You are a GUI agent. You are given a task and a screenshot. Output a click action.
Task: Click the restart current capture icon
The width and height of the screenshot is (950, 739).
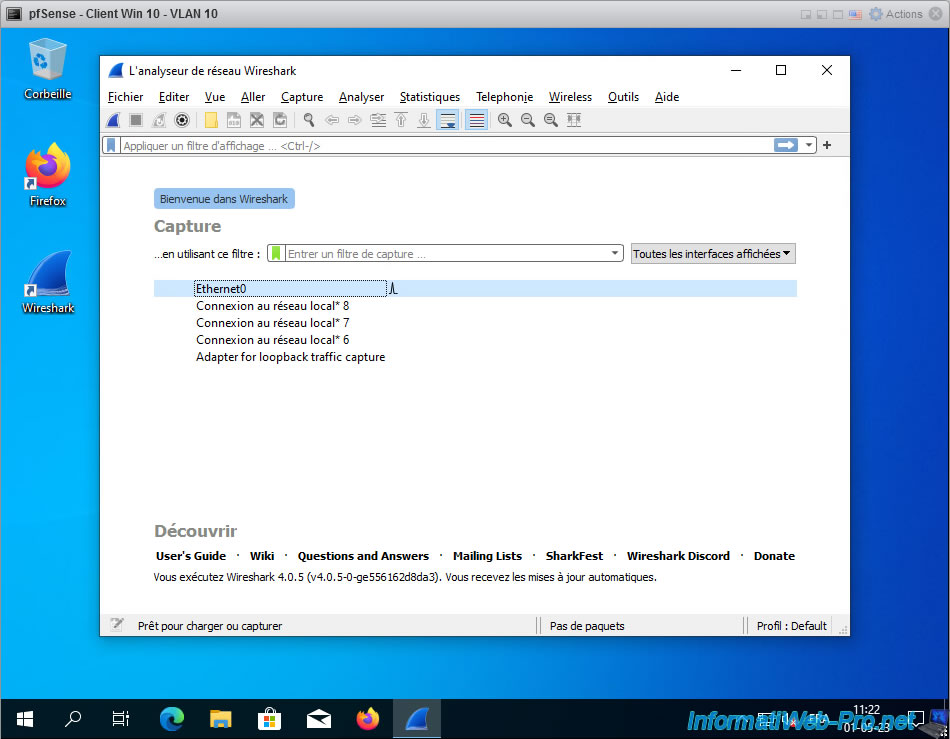(159, 120)
